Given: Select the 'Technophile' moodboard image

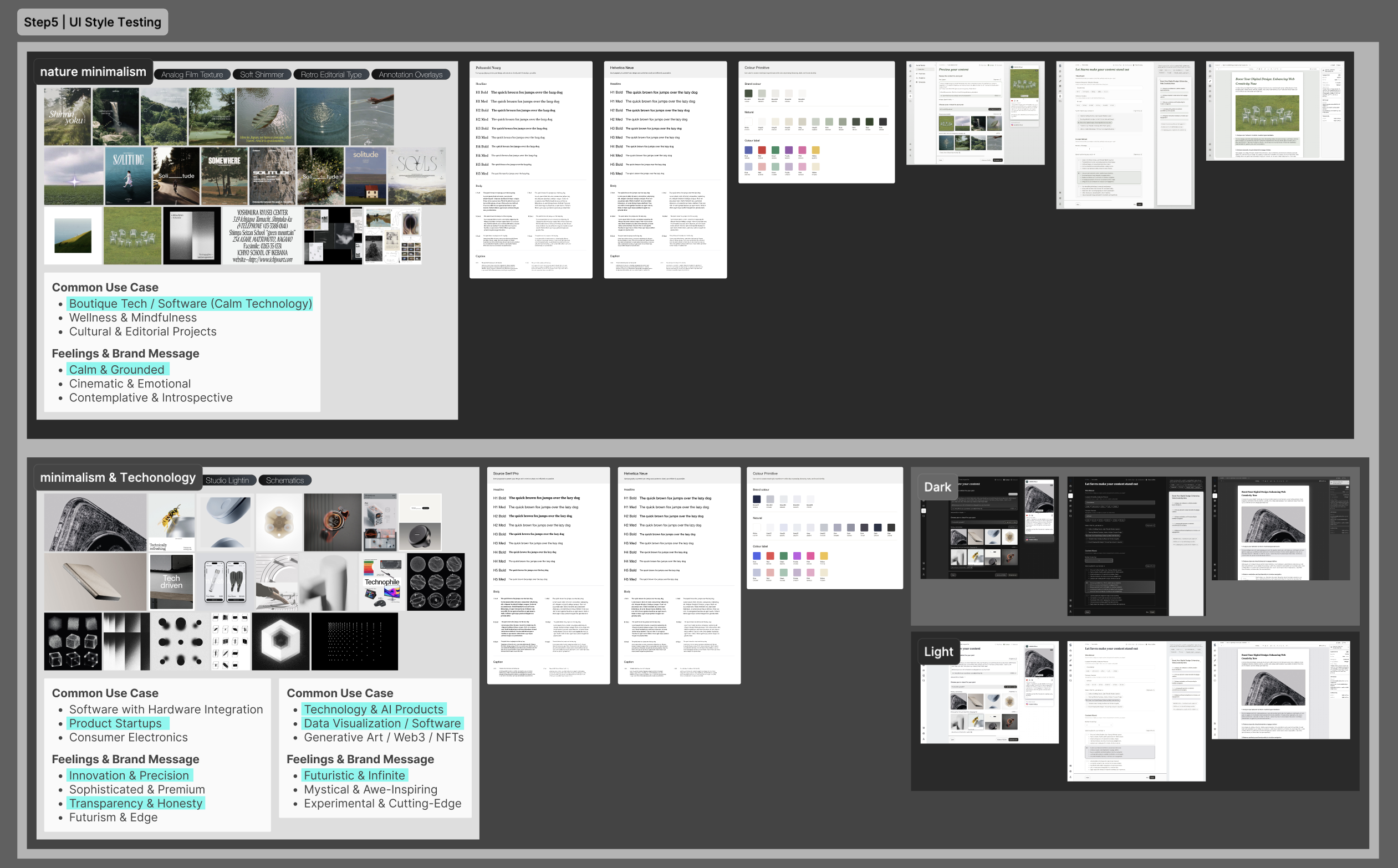Looking at the screenshot, I should [382, 581].
